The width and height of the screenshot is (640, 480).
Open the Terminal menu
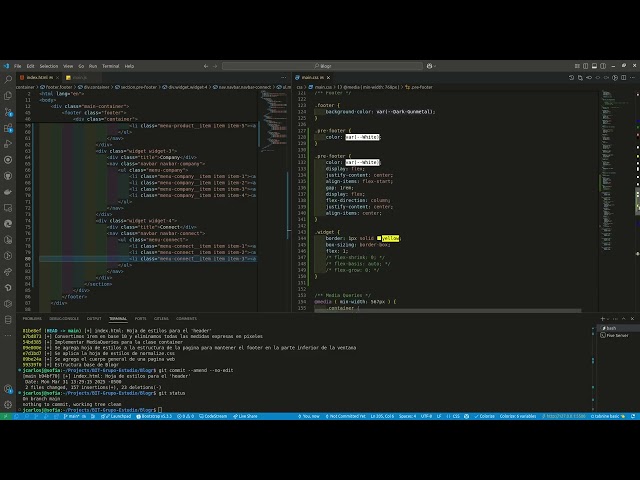click(111, 66)
